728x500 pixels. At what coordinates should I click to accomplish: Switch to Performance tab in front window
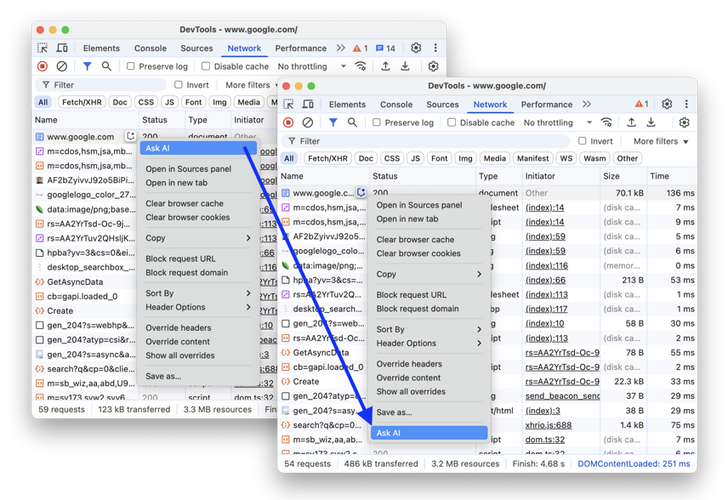tap(546, 104)
